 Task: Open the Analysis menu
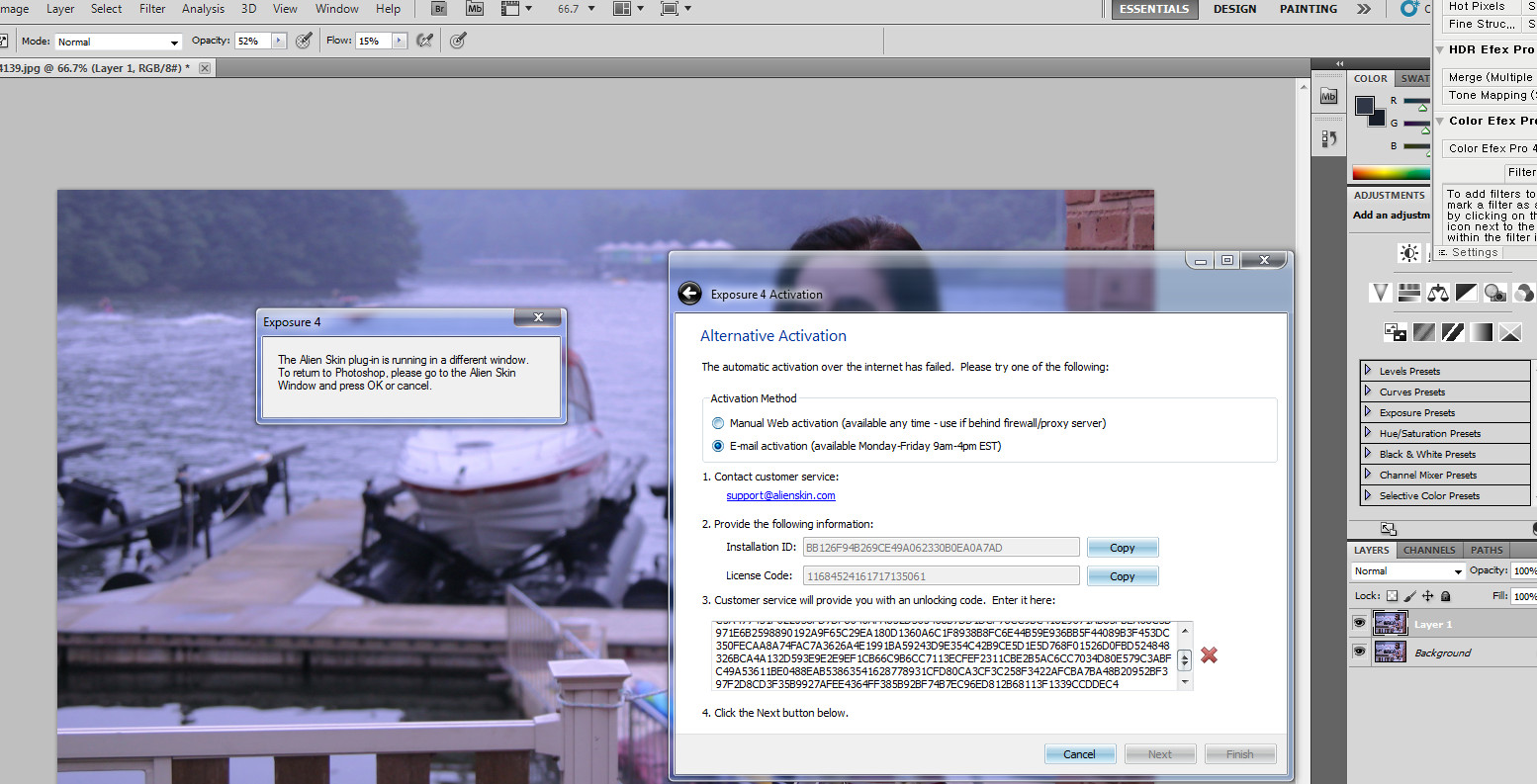coord(203,9)
